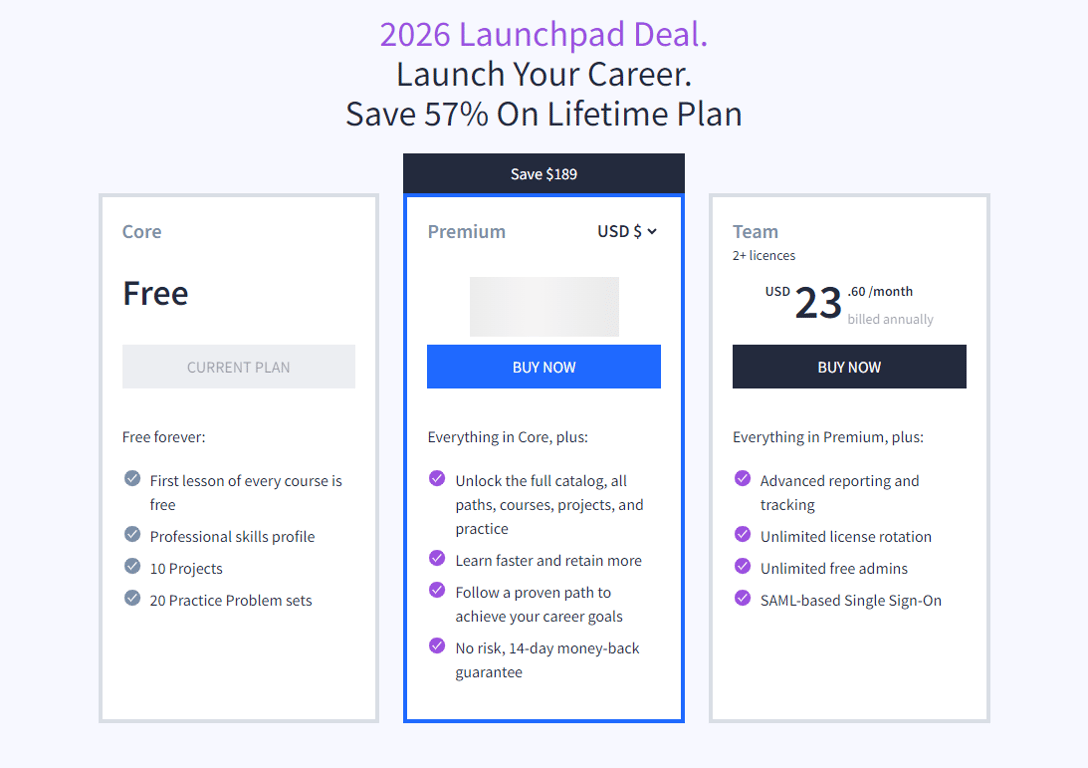Click the greyed CURRENT PLAN button
This screenshot has width=1088, height=768.
click(x=239, y=366)
